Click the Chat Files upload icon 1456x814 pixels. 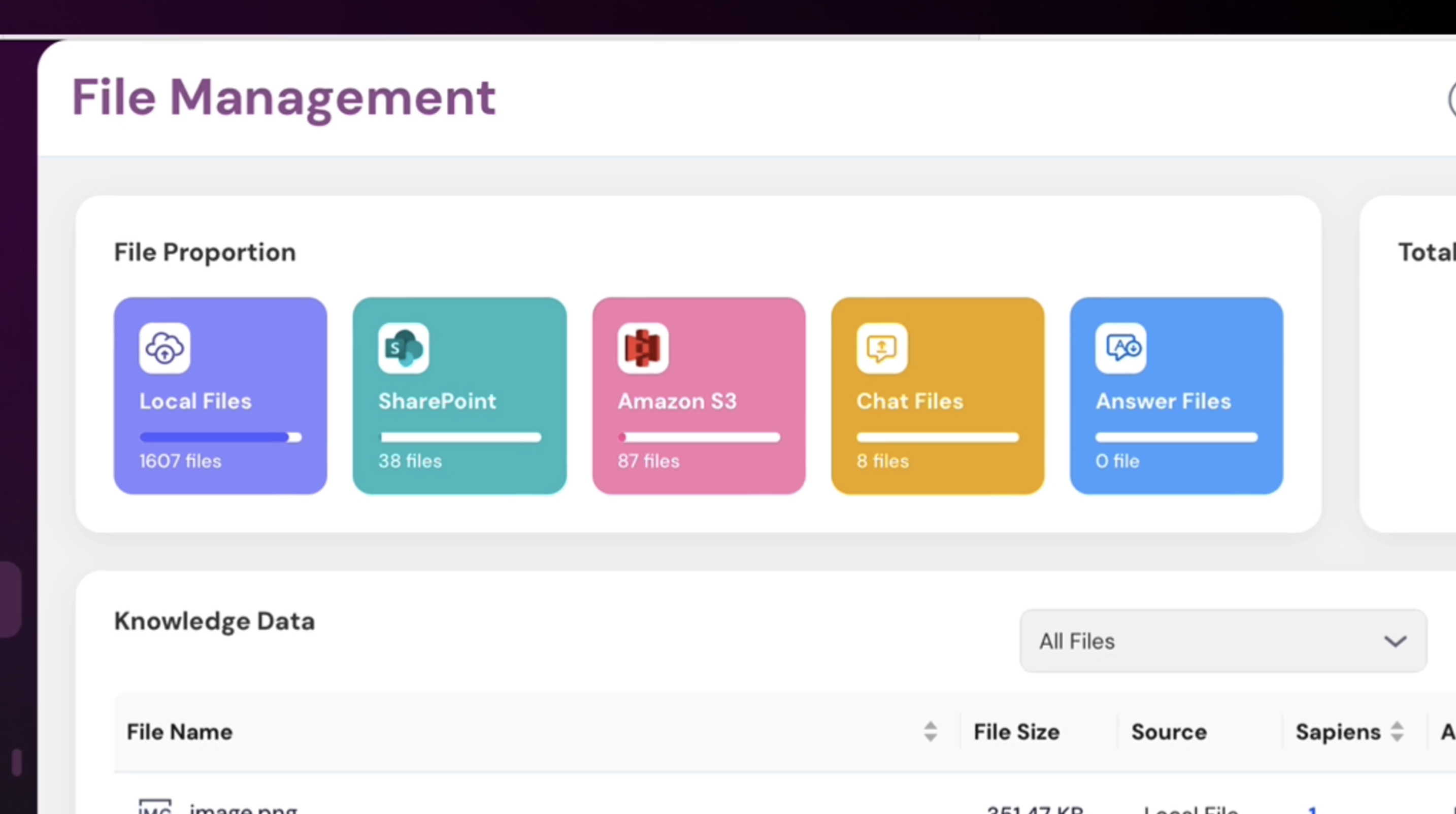click(882, 348)
